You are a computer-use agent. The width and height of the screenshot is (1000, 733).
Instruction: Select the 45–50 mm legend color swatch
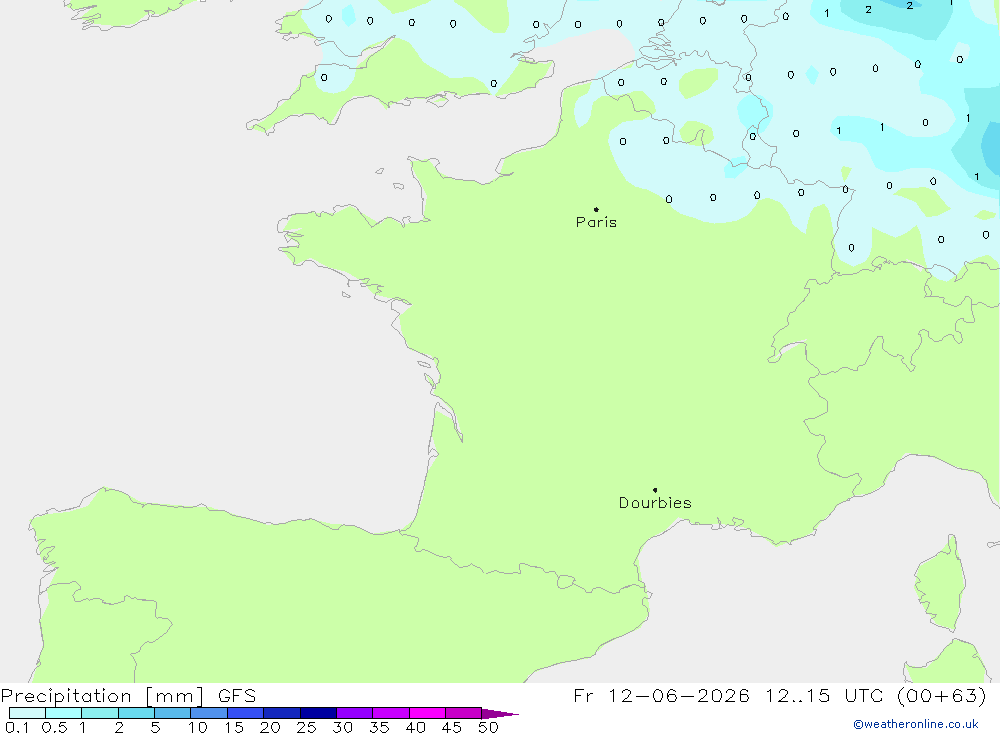[464, 713]
